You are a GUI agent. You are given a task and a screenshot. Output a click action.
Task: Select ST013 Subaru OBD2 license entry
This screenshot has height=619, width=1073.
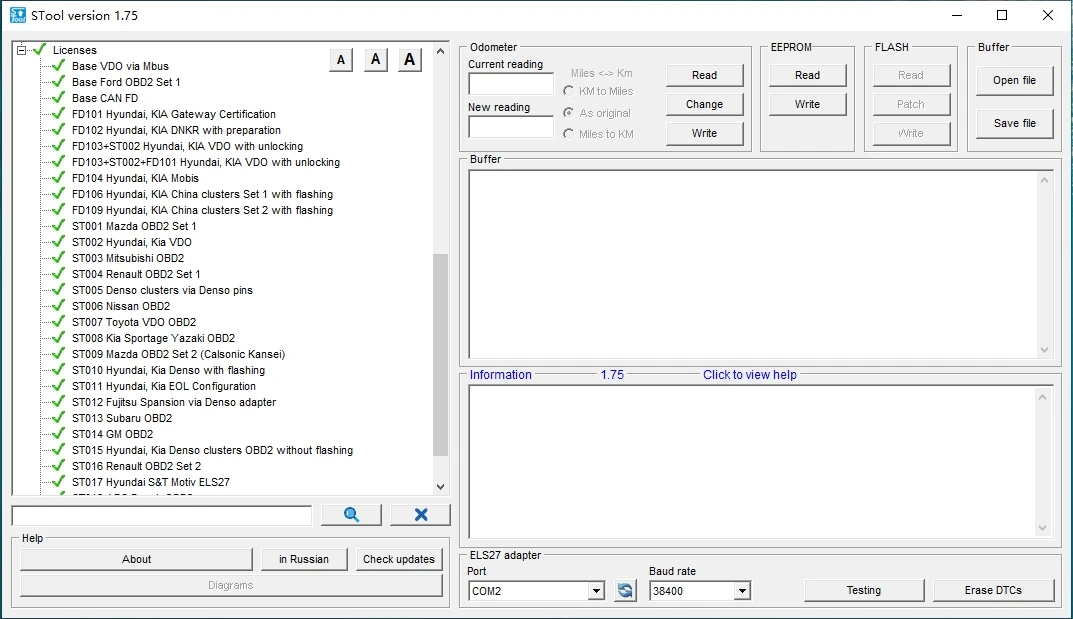click(x=121, y=418)
